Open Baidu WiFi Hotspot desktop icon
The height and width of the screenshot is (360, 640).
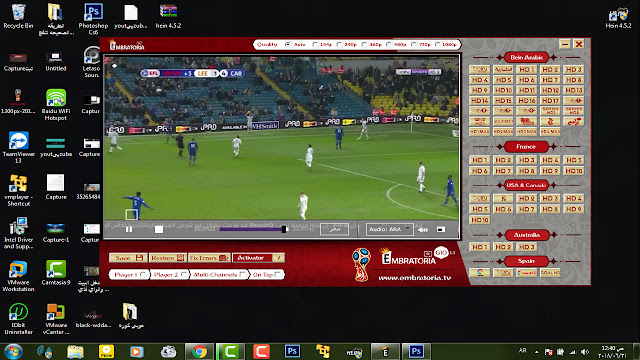tap(56, 105)
